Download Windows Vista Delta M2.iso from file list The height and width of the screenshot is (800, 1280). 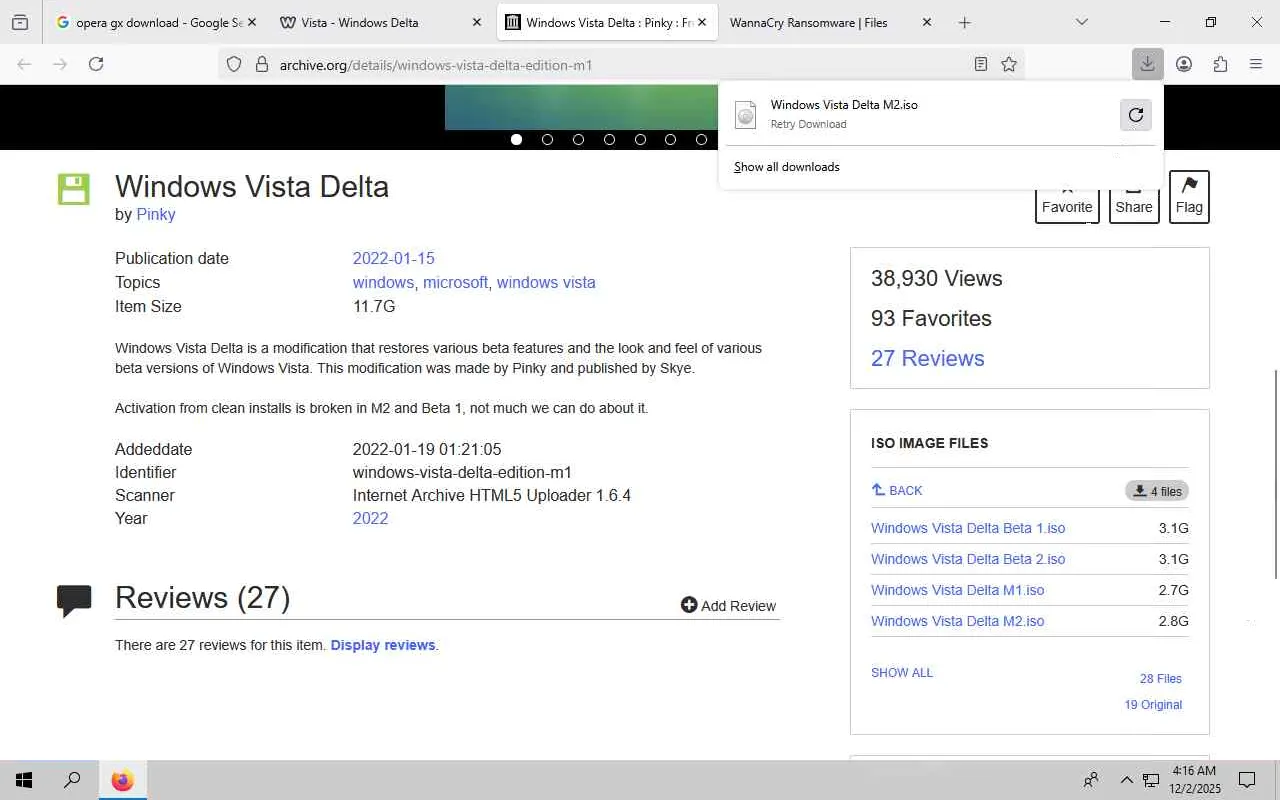tap(957, 621)
